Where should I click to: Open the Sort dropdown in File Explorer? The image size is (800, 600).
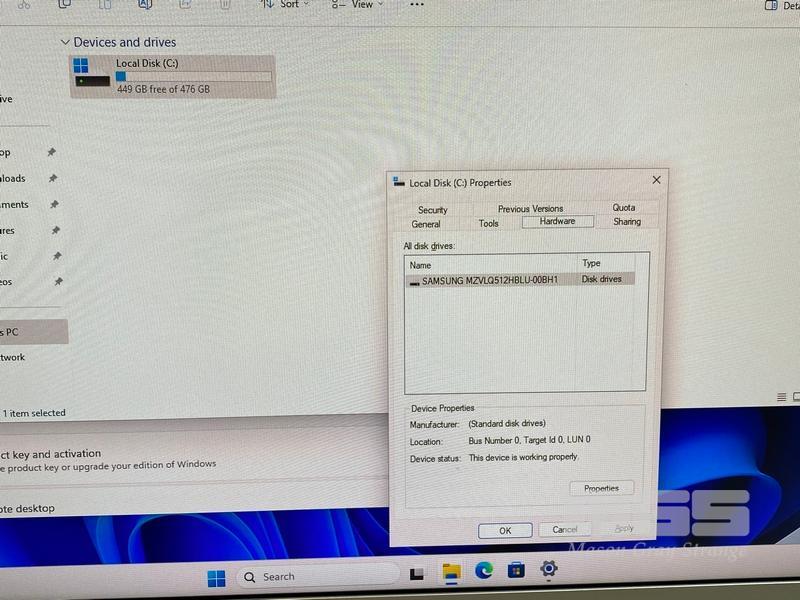pos(285,4)
